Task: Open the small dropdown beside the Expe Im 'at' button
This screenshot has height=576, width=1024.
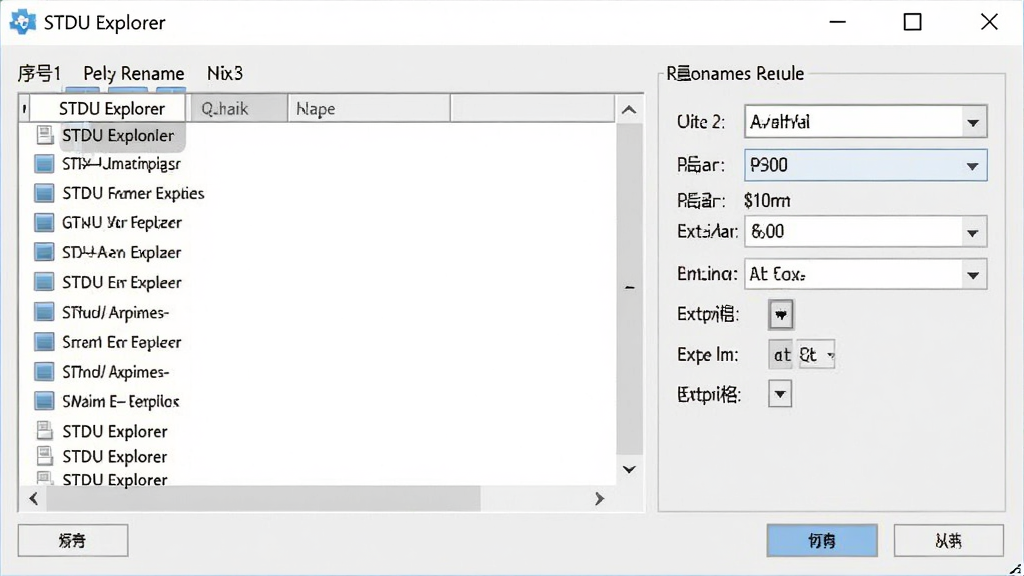Action: pyautogui.click(x=816, y=355)
